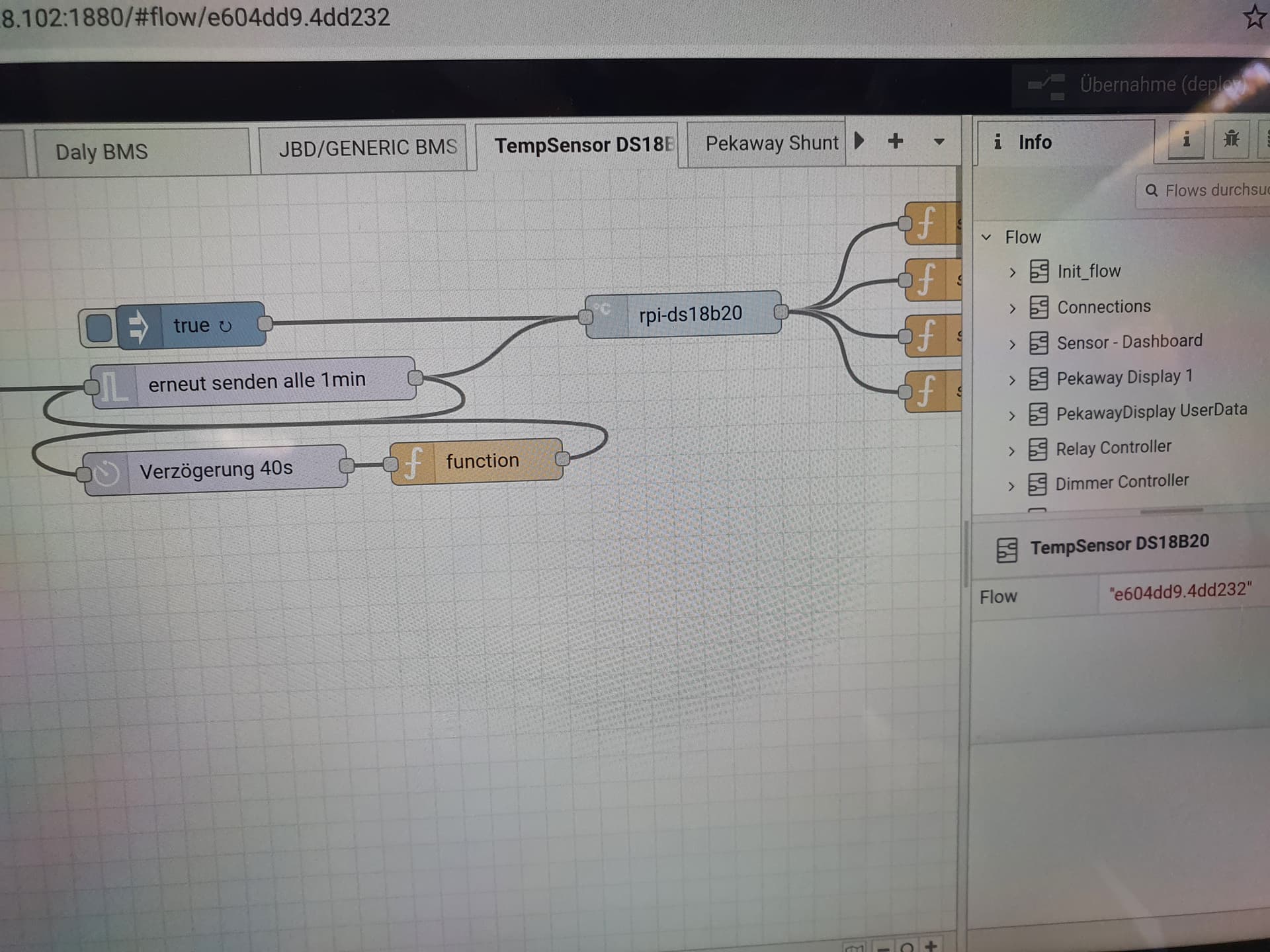The image size is (1270, 952).
Task: Click the output port of rpi-ds18b20 node
Action: 781,311
